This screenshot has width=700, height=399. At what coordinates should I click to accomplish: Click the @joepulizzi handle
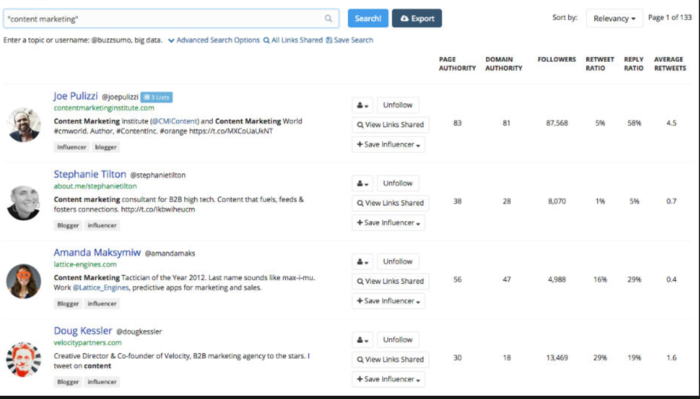click(x=120, y=97)
